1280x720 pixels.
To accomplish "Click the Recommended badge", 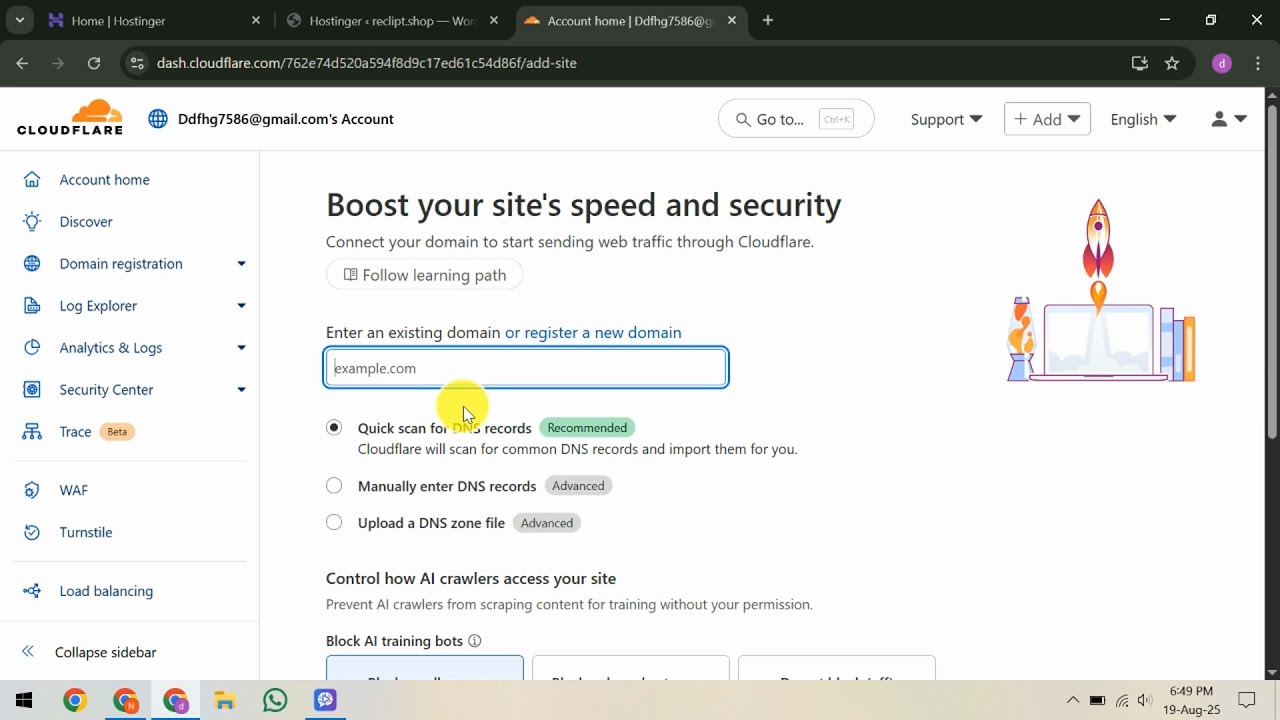I will [587, 428].
